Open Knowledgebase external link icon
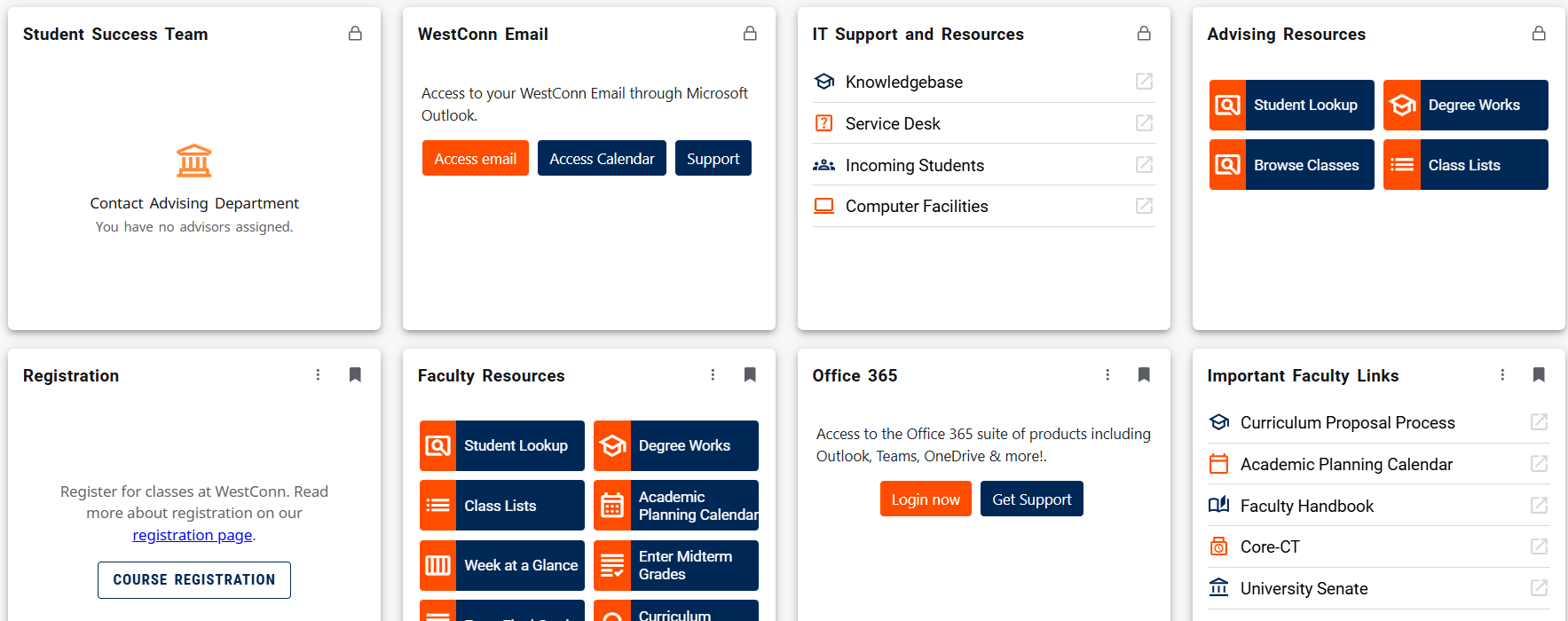Screen dimensions: 1568x621 tap(1144, 82)
